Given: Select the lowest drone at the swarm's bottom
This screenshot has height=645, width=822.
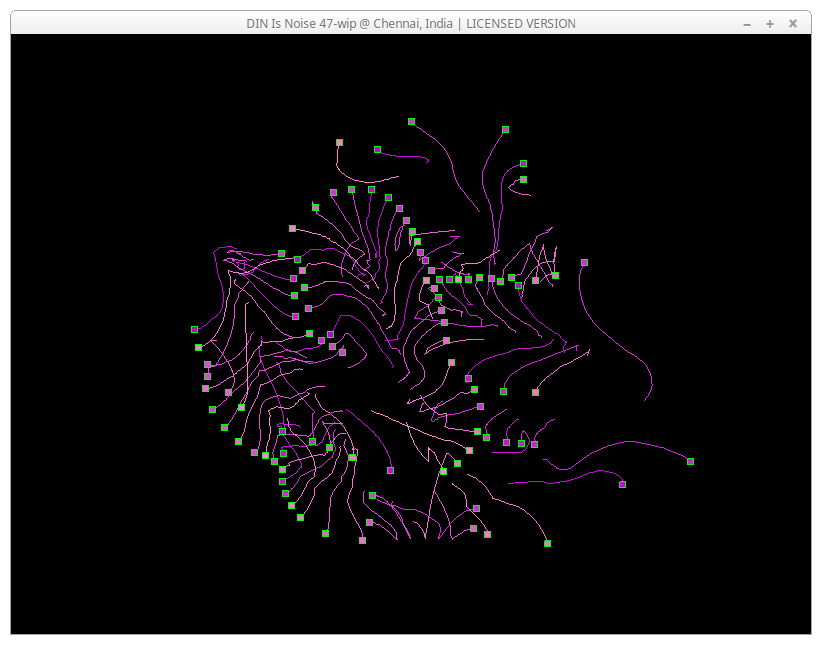Looking at the screenshot, I should [362, 540].
